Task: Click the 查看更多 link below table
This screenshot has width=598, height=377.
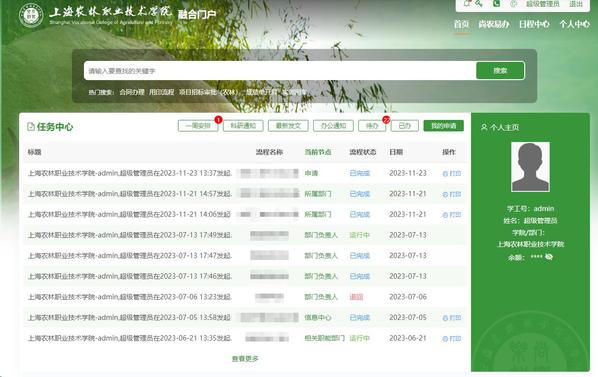Action: tap(245, 359)
